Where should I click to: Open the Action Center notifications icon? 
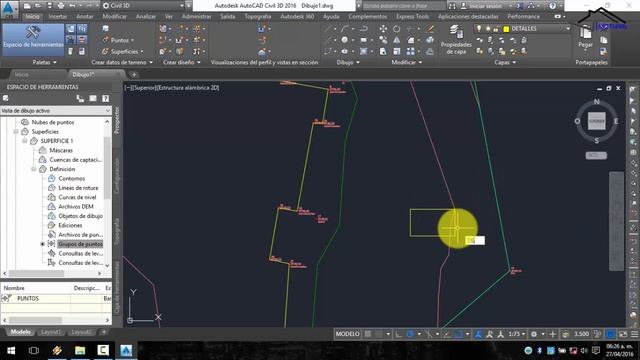[x=596, y=351]
